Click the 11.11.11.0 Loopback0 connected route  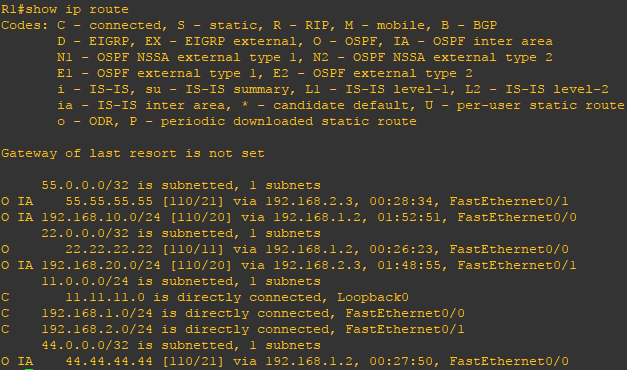point(205,297)
